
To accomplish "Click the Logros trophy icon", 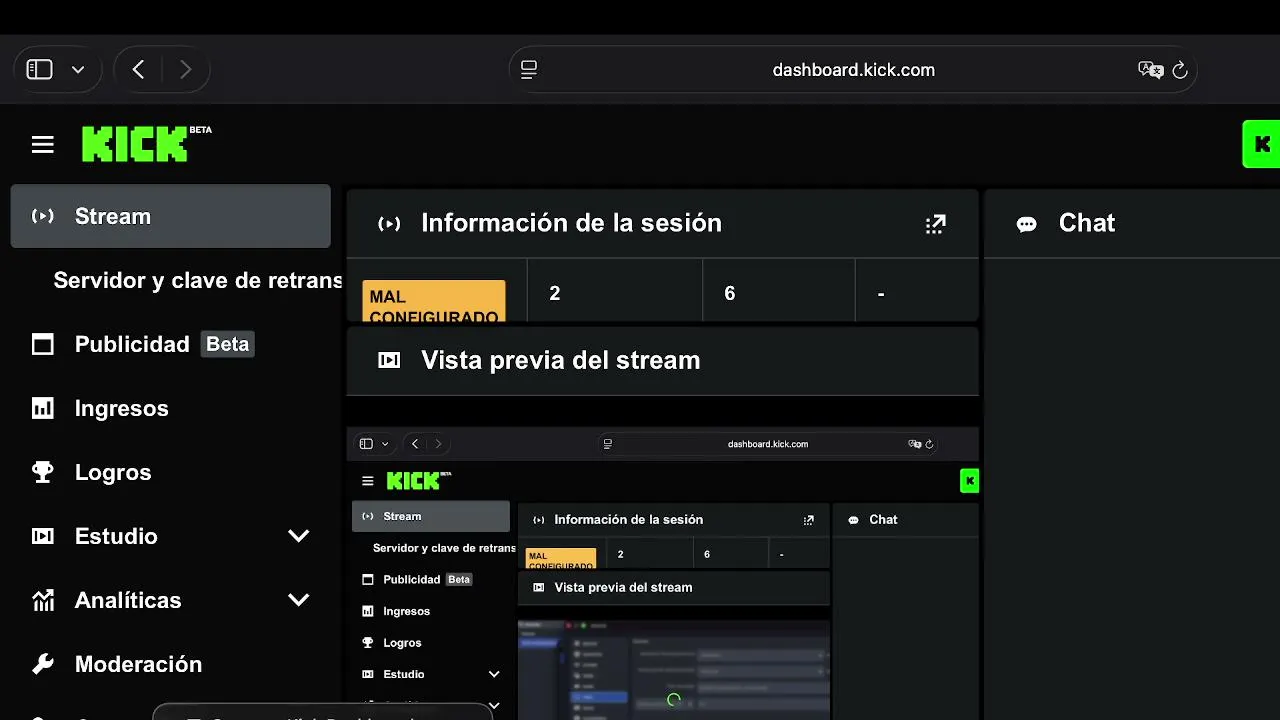I will 43,472.
